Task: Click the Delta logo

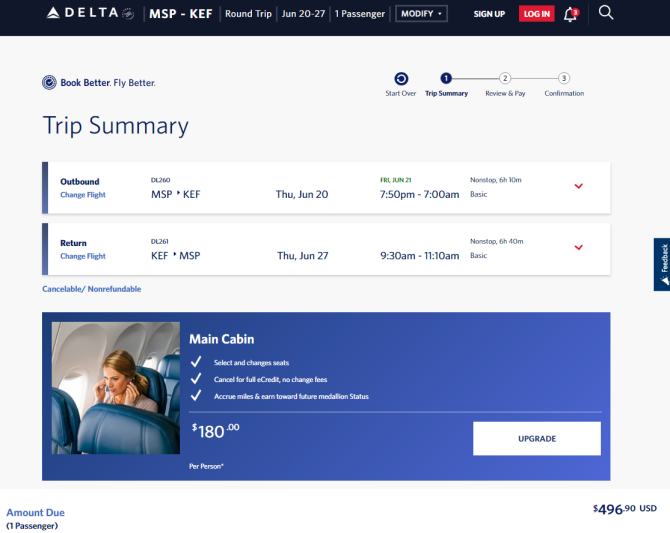Action: [x=90, y=13]
